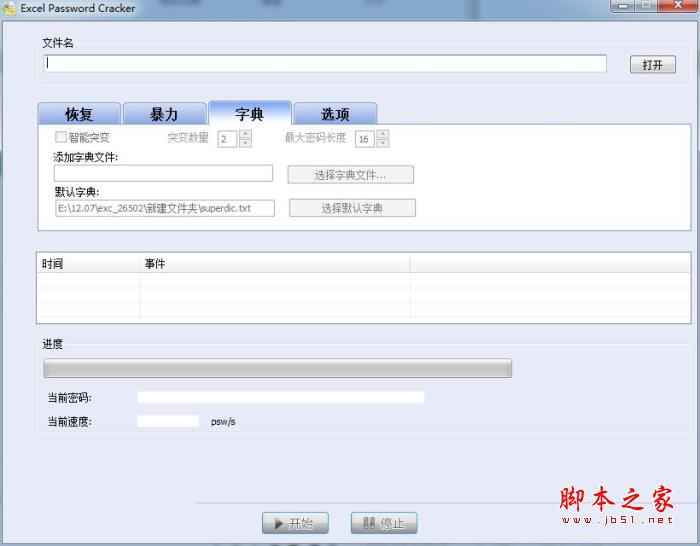Click the 文件名 input field
700x546 pixels.
[325, 63]
